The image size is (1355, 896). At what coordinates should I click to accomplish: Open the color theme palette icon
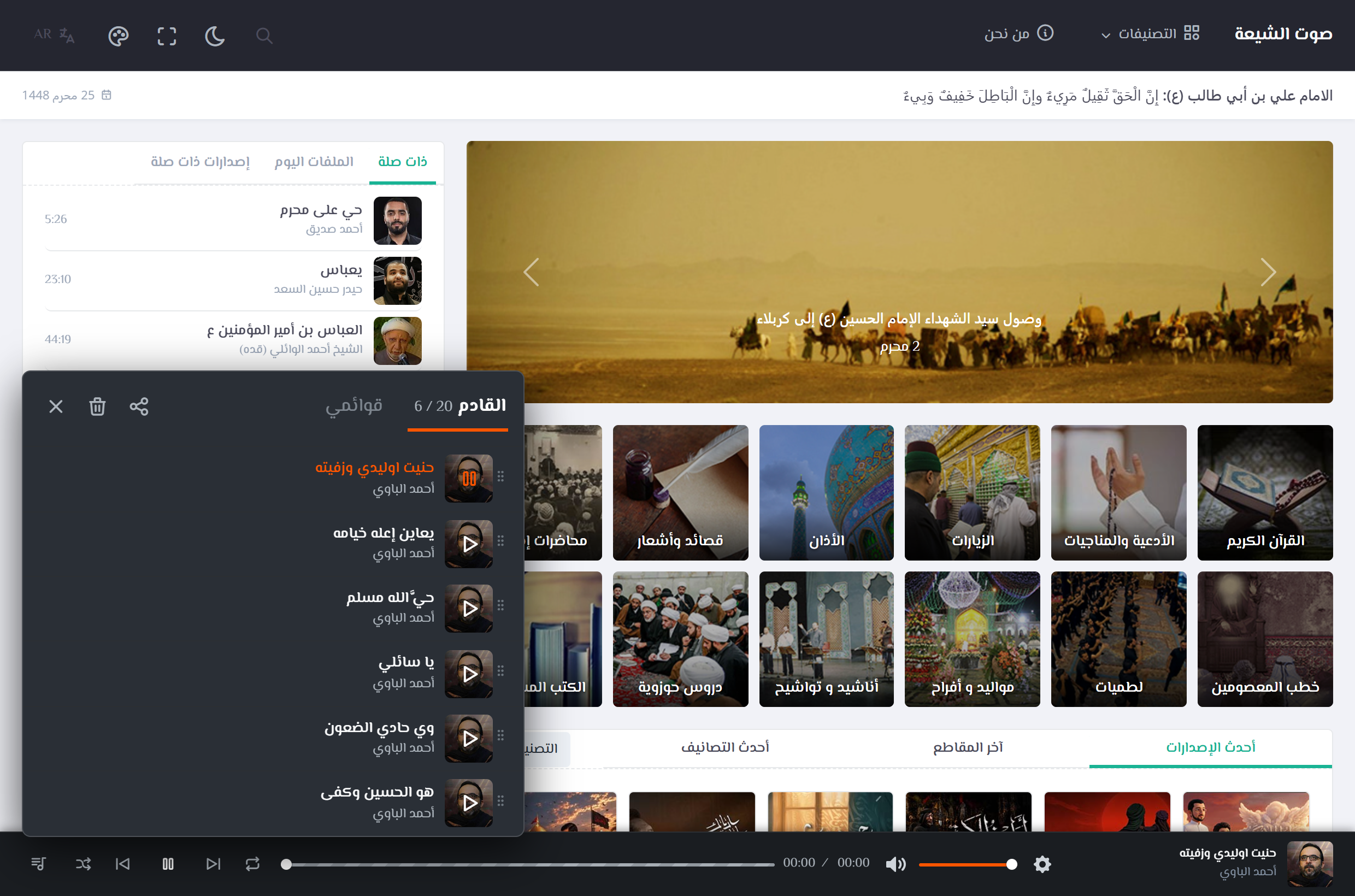coord(119,36)
